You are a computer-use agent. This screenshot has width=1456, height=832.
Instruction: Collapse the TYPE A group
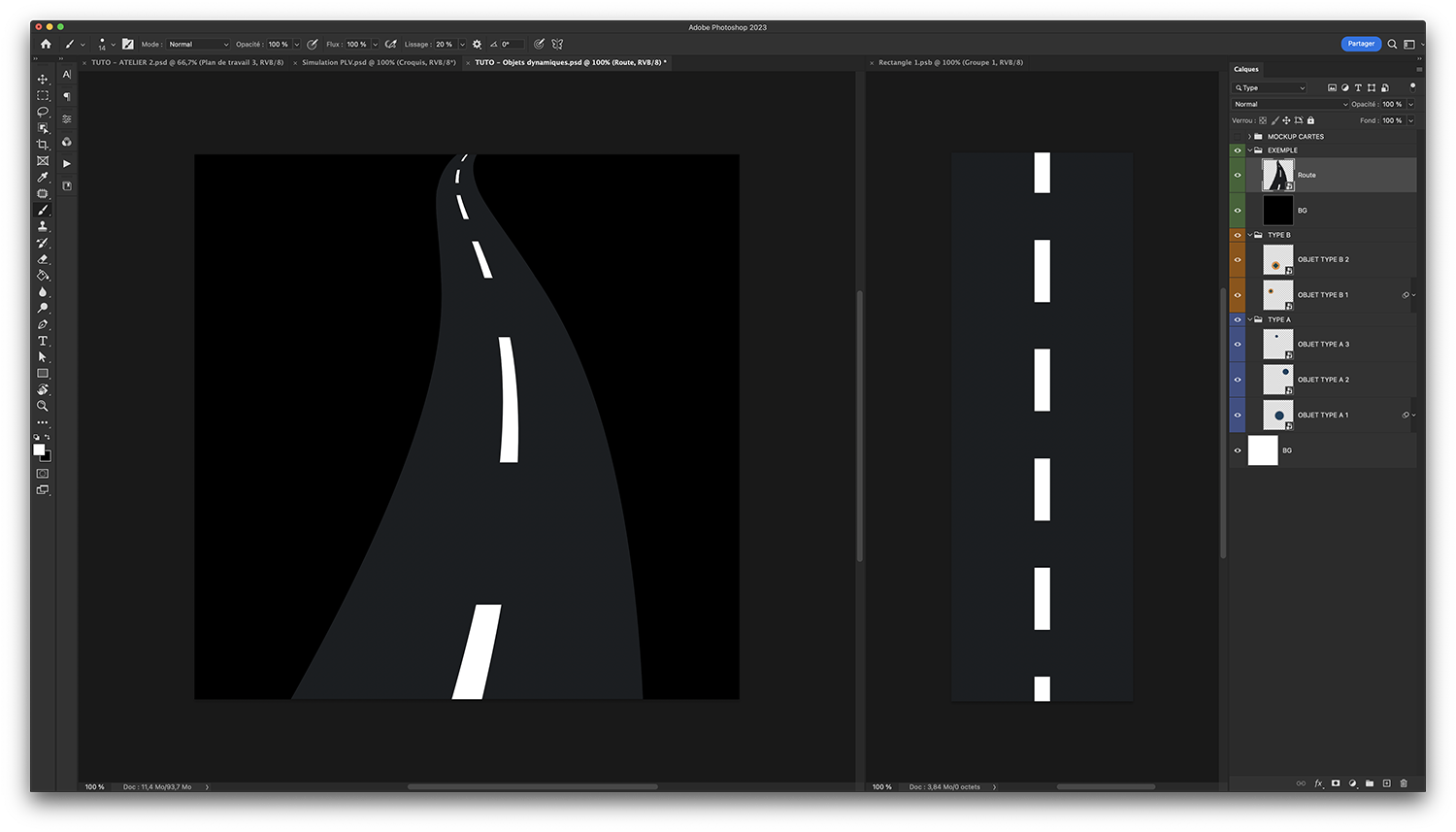(1250, 319)
